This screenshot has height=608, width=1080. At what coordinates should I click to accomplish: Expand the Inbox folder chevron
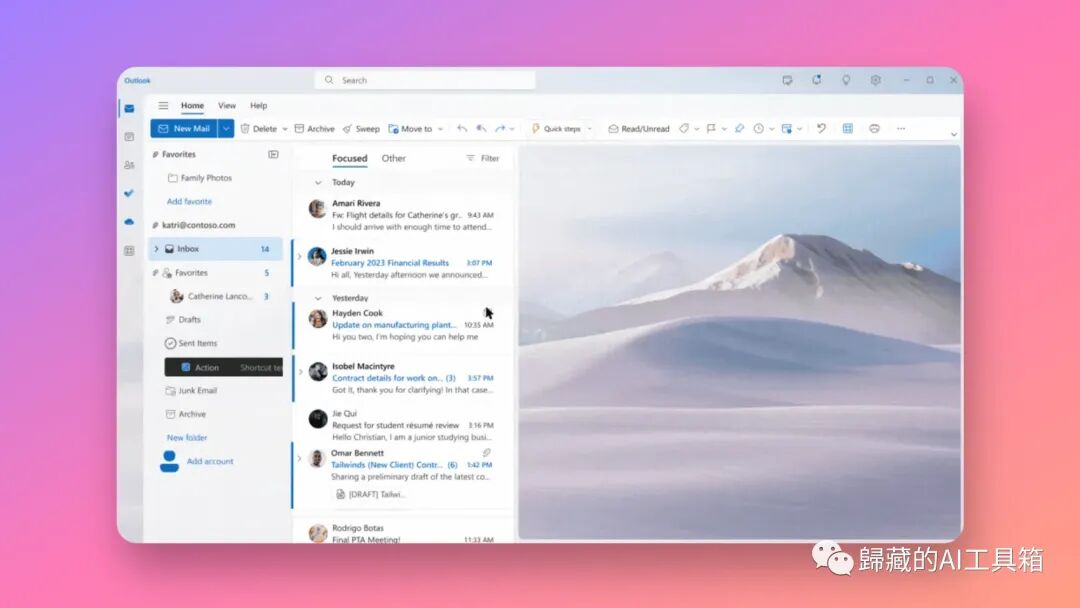[x=156, y=249]
